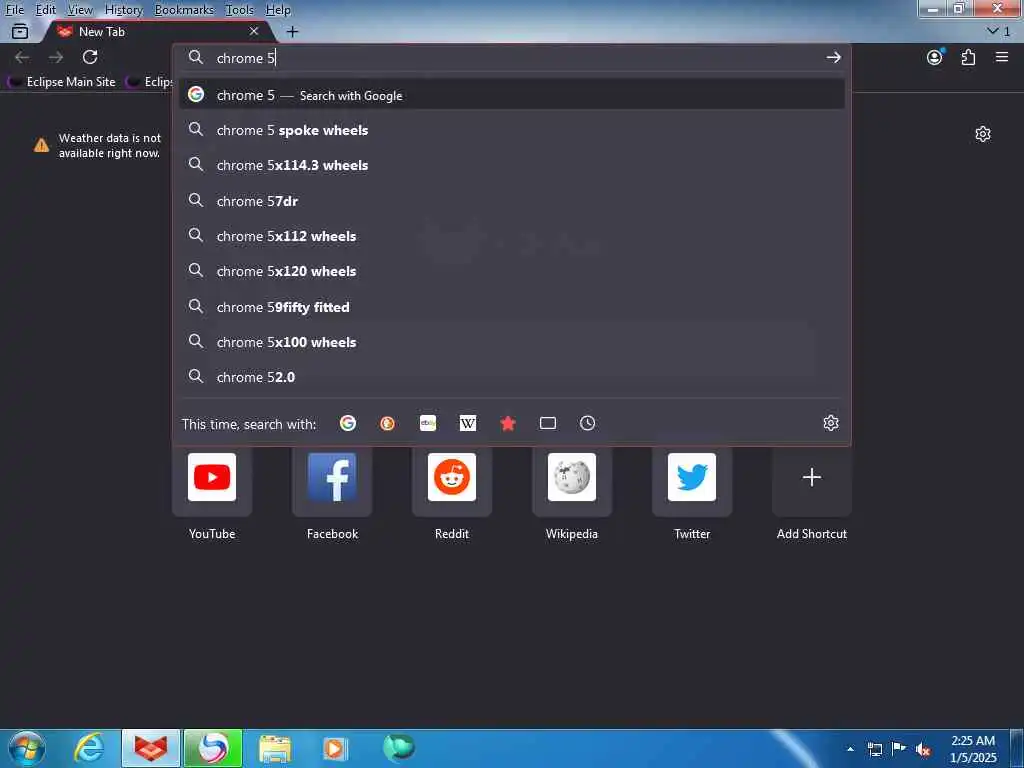
Task: Open the account profile icon
Action: 935,57
